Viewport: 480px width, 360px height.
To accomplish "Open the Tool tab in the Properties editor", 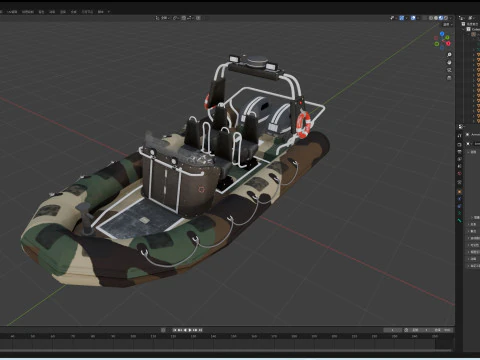I will [460, 135].
